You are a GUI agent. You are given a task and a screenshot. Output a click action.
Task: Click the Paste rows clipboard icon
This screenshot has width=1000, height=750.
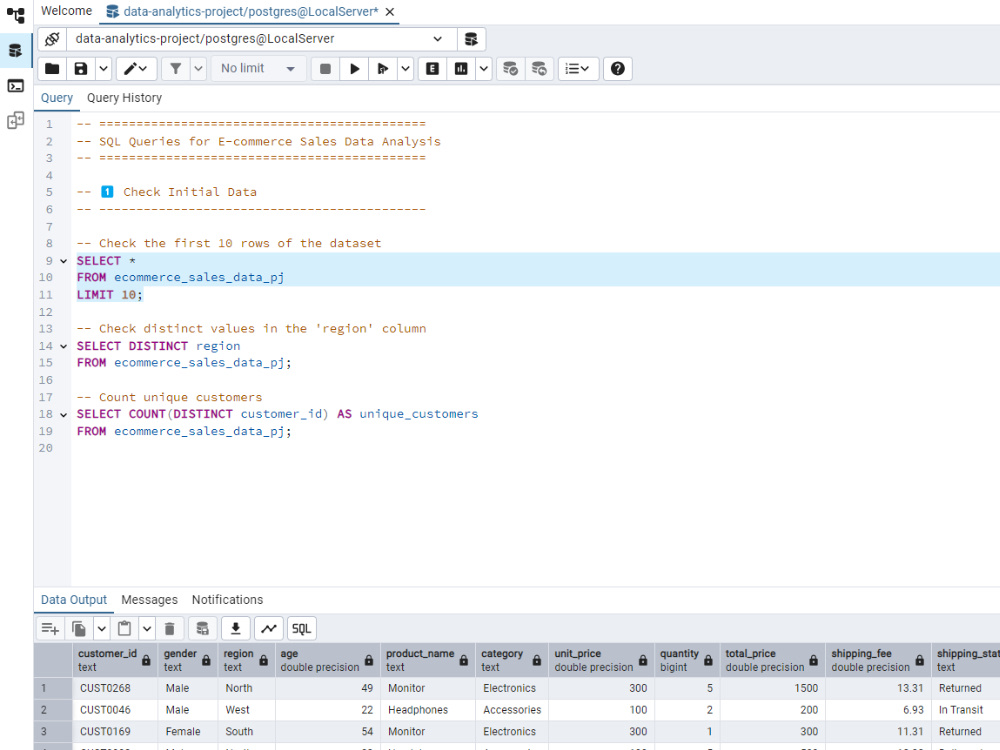tap(124, 629)
